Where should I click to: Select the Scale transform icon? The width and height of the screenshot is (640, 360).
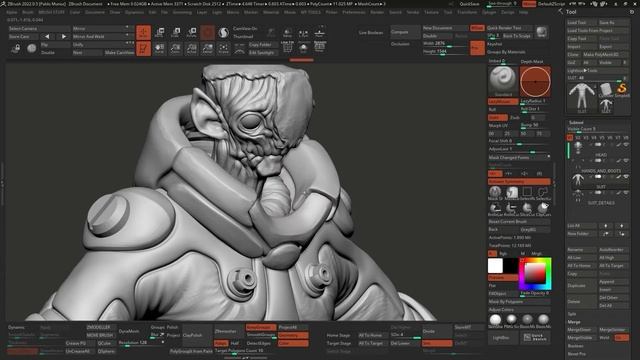(x=176, y=33)
